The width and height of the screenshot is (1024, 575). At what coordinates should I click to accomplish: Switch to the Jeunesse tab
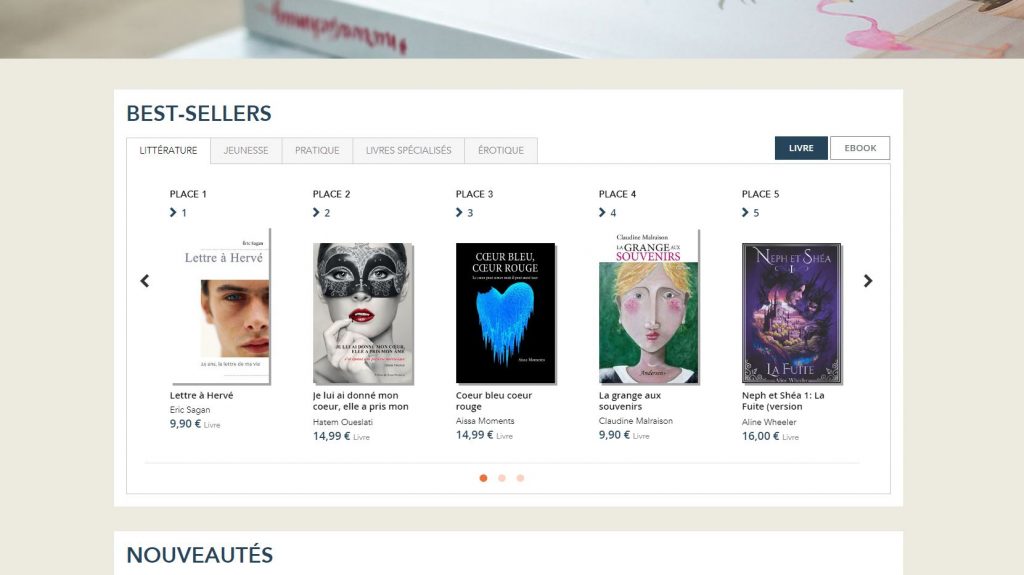point(246,150)
